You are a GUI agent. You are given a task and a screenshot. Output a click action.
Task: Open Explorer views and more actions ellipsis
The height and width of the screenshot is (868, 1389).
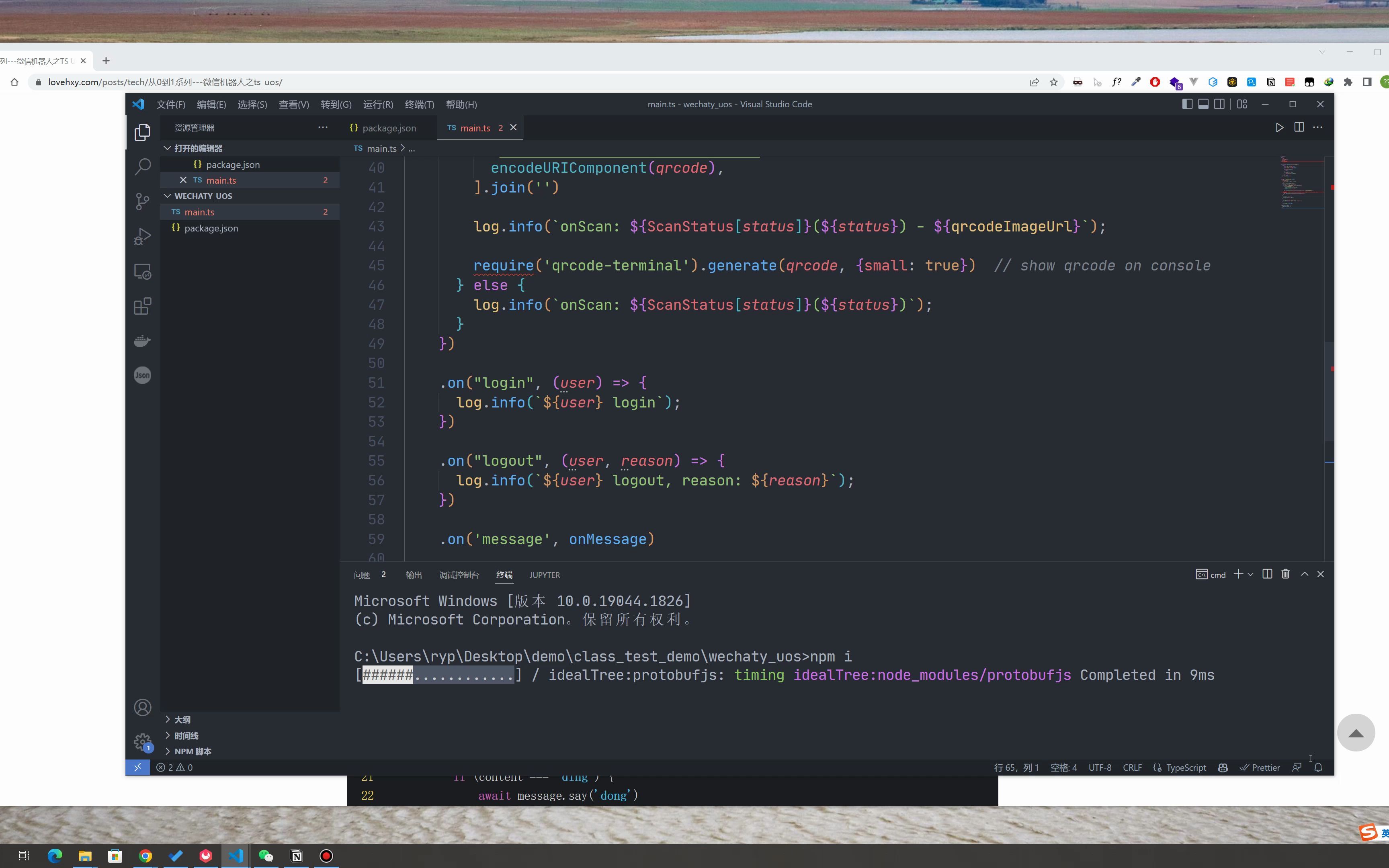pos(323,127)
